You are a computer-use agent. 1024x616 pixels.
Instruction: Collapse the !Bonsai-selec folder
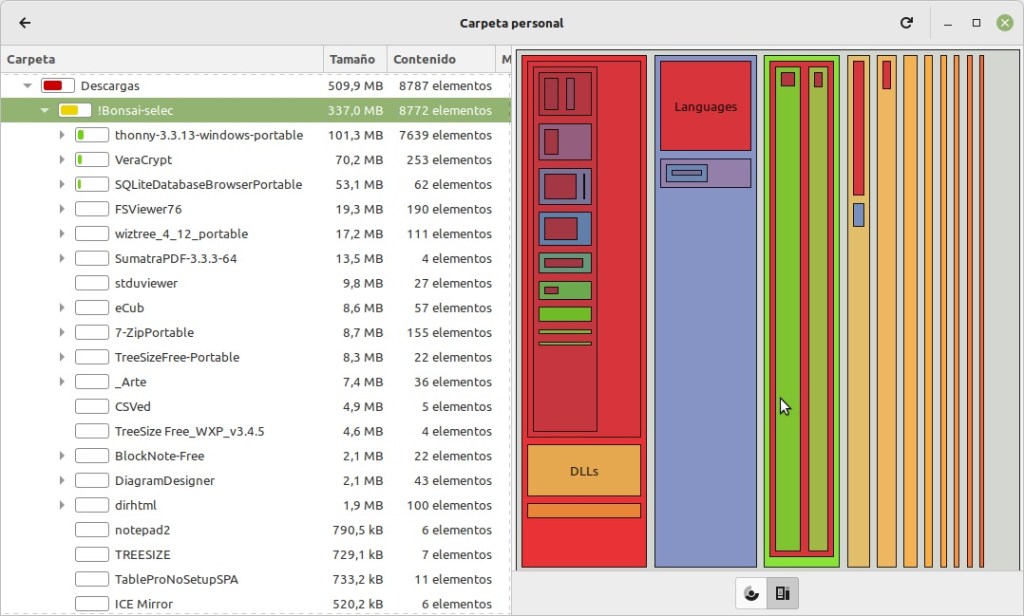click(x=45, y=111)
